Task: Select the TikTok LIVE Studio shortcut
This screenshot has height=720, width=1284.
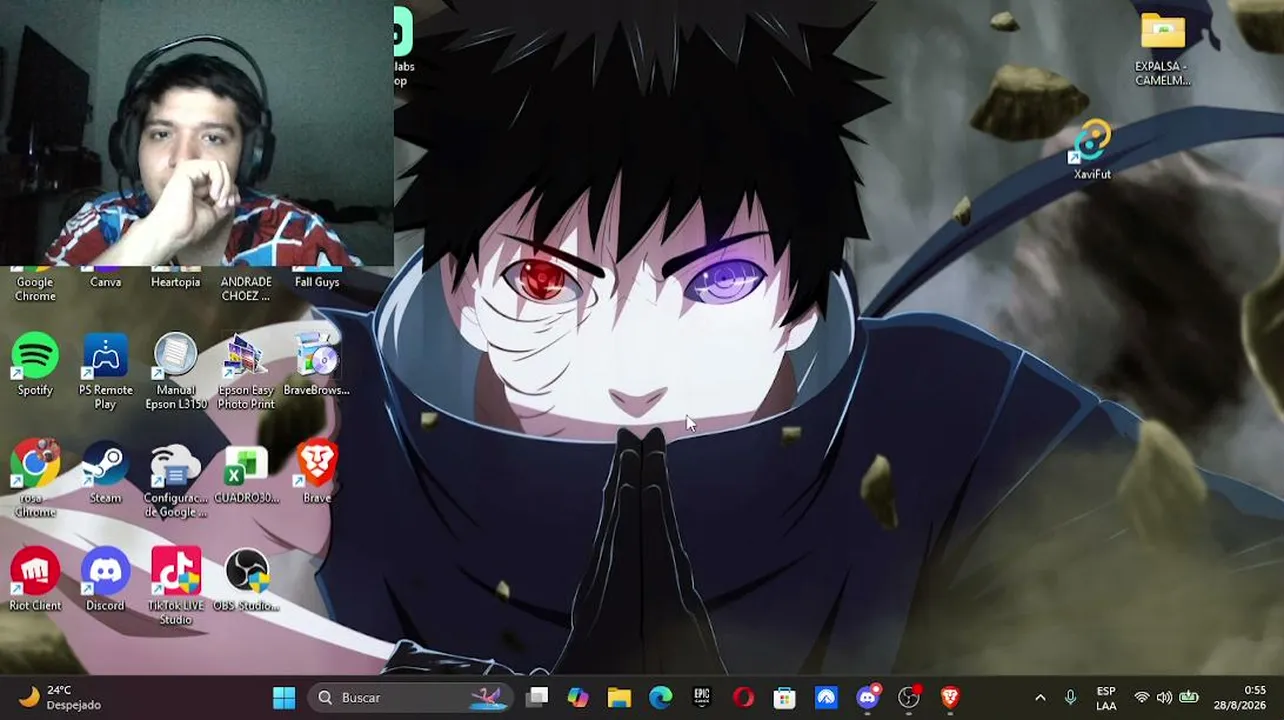Action: click(176, 587)
